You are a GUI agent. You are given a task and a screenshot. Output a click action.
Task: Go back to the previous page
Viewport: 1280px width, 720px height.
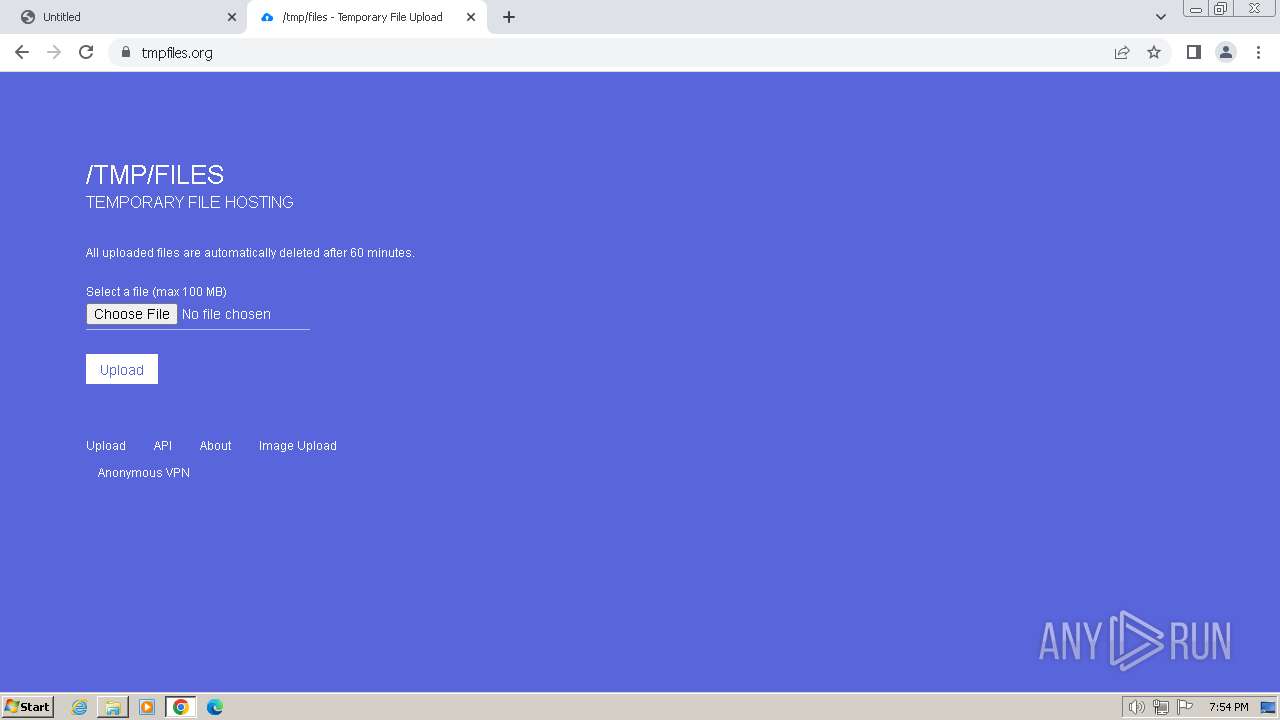(22, 52)
